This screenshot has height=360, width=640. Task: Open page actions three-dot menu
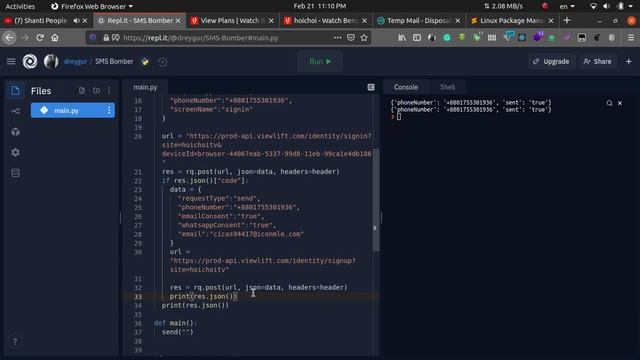point(338,38)
